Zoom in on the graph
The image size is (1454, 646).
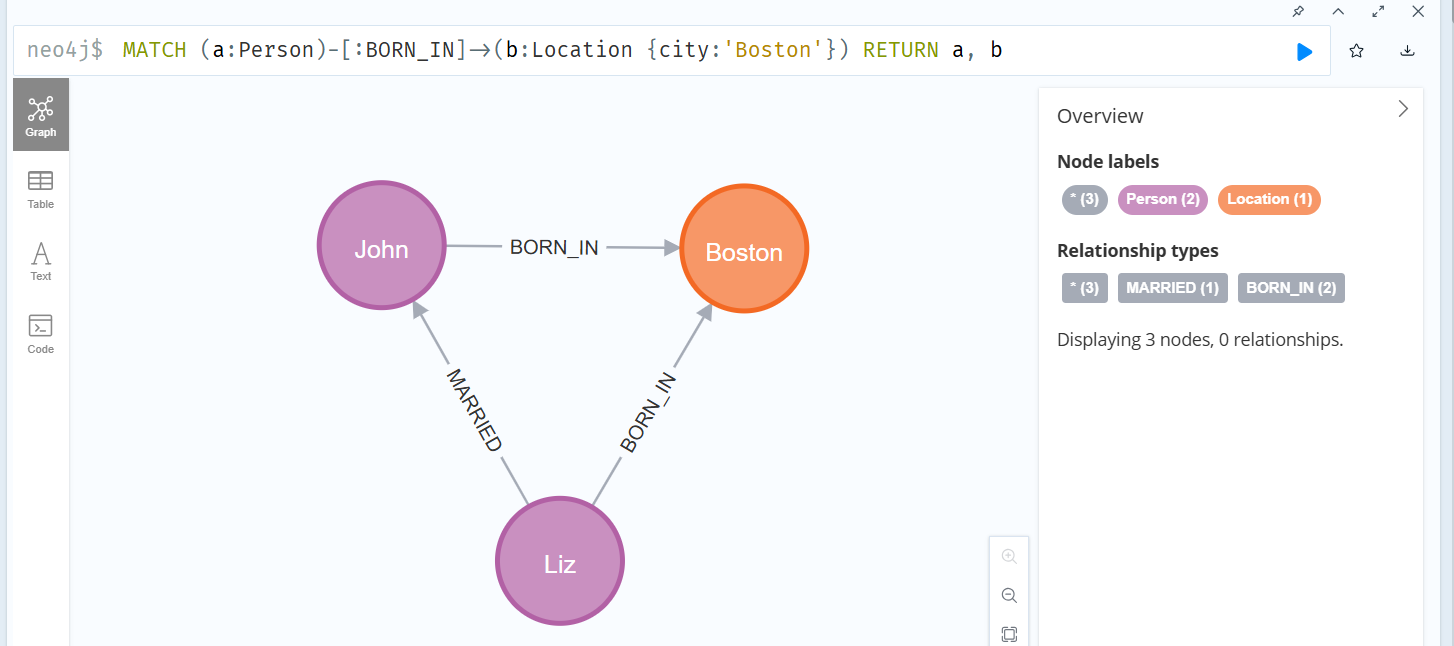click(1009, 556)
